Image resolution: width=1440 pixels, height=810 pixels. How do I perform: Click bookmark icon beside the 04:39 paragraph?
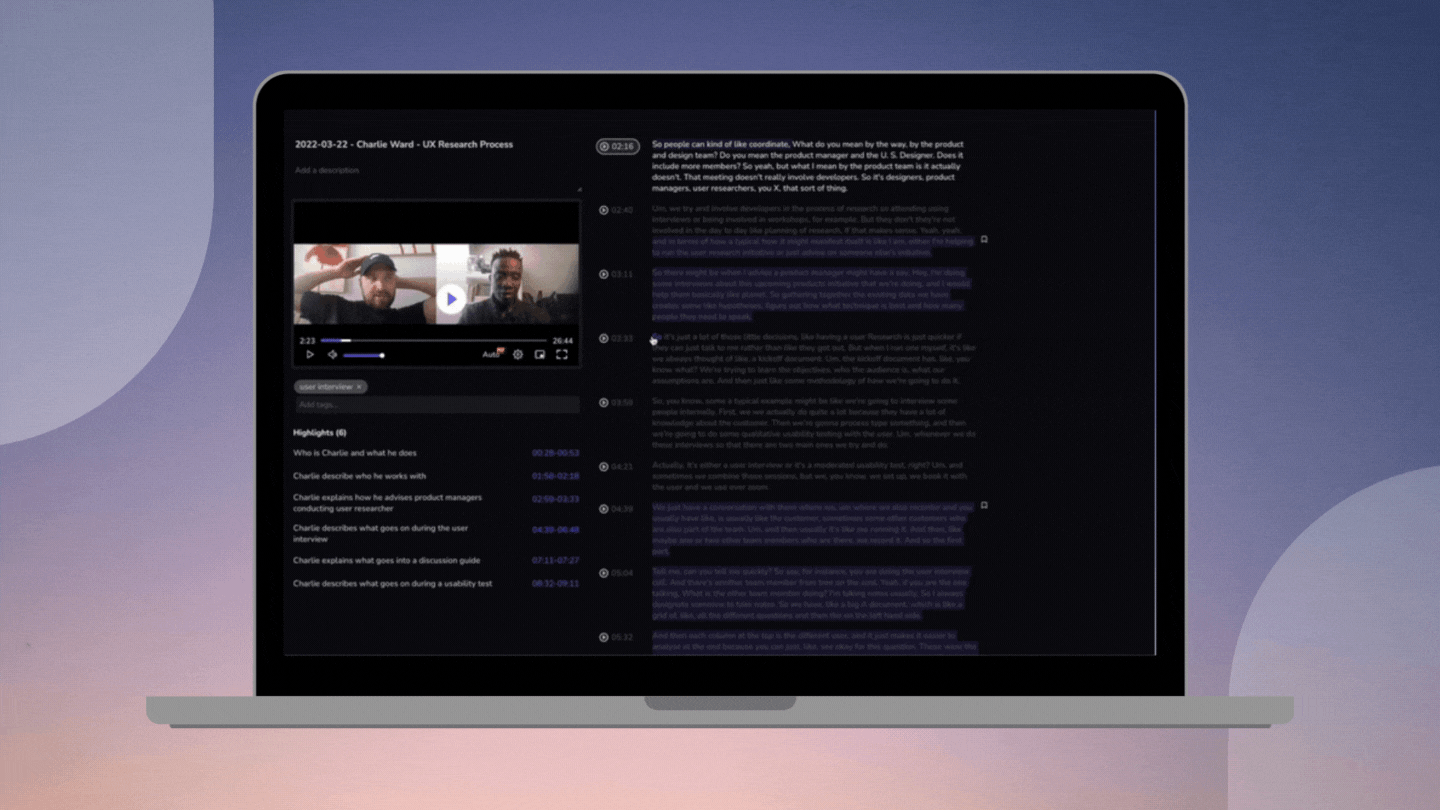984,506
